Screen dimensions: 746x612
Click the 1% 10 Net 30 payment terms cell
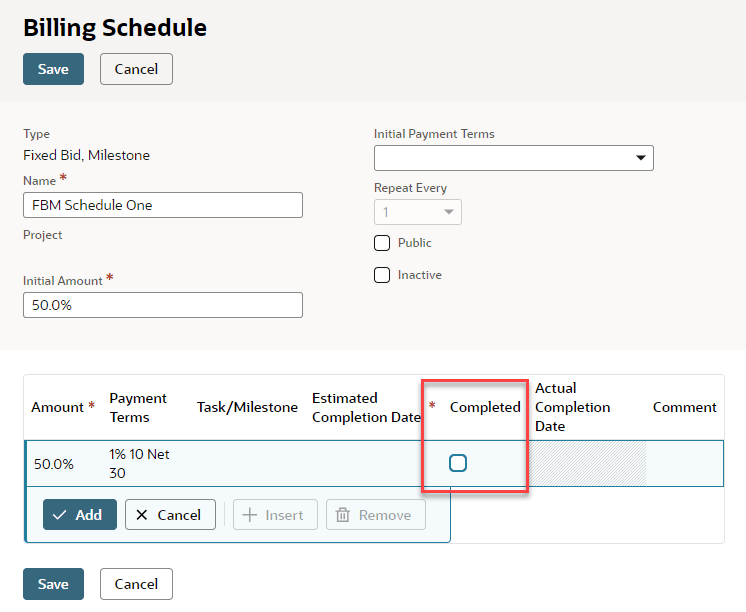click(139, 464)
